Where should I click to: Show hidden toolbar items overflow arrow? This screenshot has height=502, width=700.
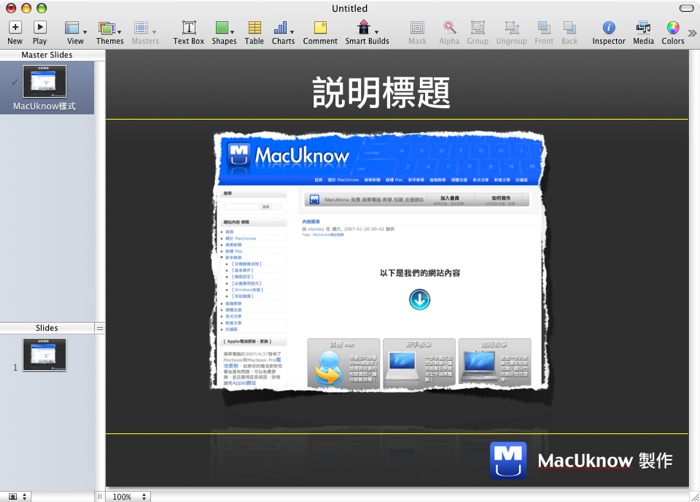[x=692, y=33]
